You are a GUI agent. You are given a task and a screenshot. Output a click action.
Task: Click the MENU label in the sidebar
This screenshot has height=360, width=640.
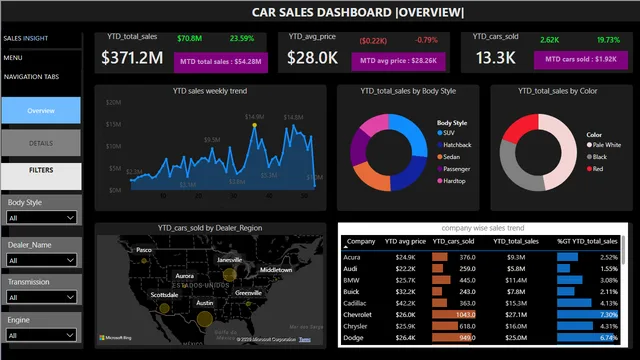13,58
